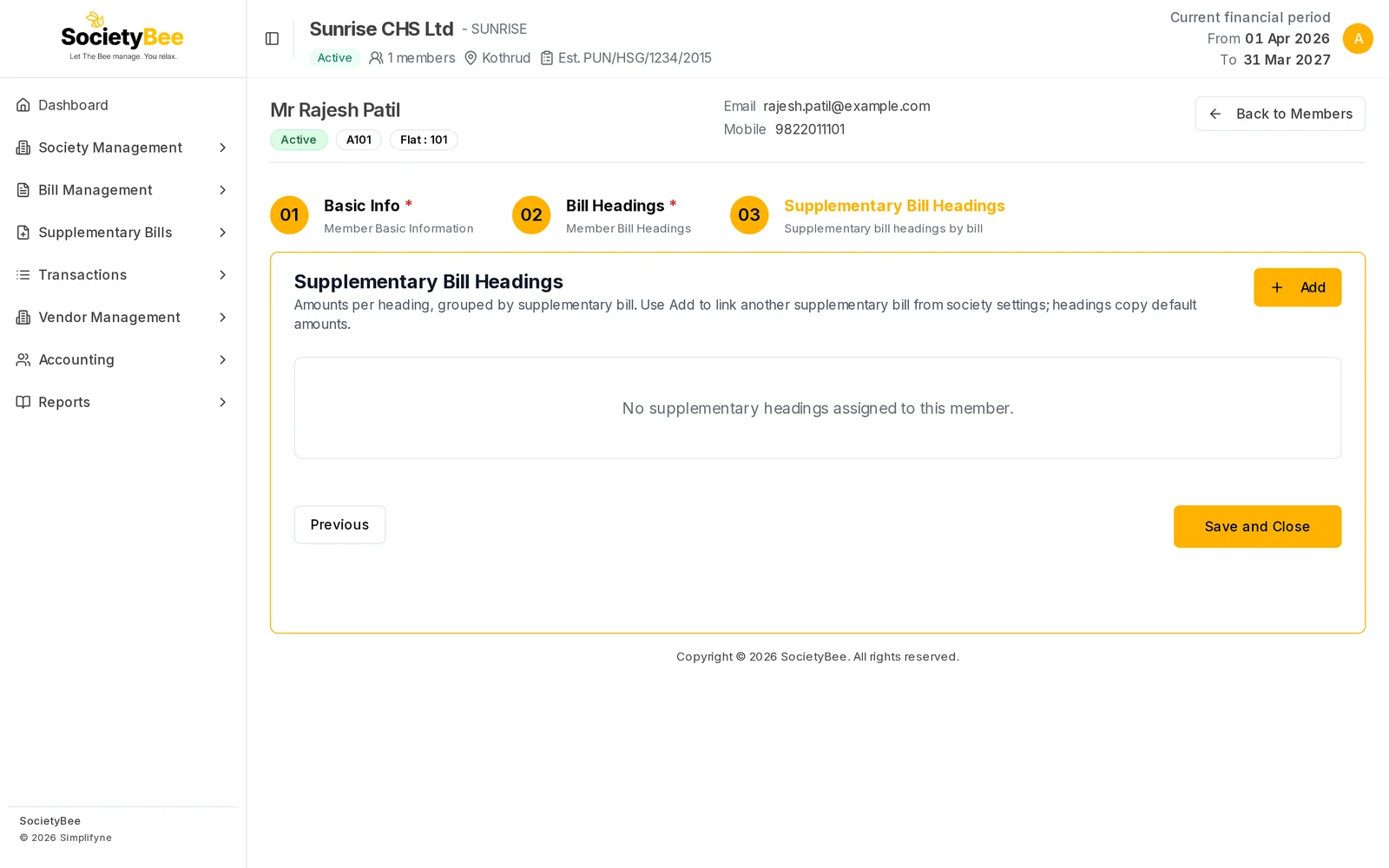Go to Previous step
The width and height of the screenshot is (1389, 868).
(x=339, y=524)
